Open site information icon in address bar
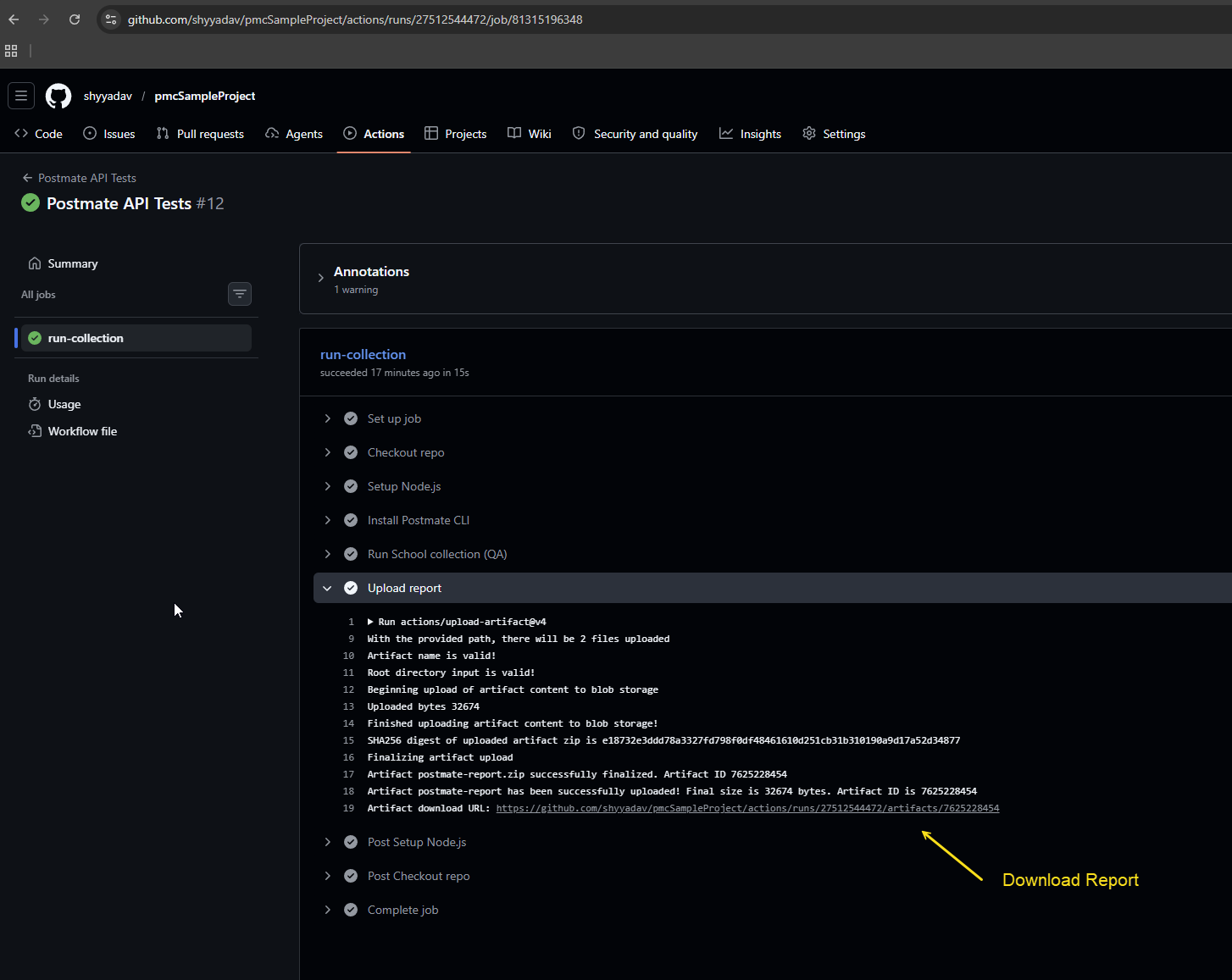1232x980 pixels. 111,19
